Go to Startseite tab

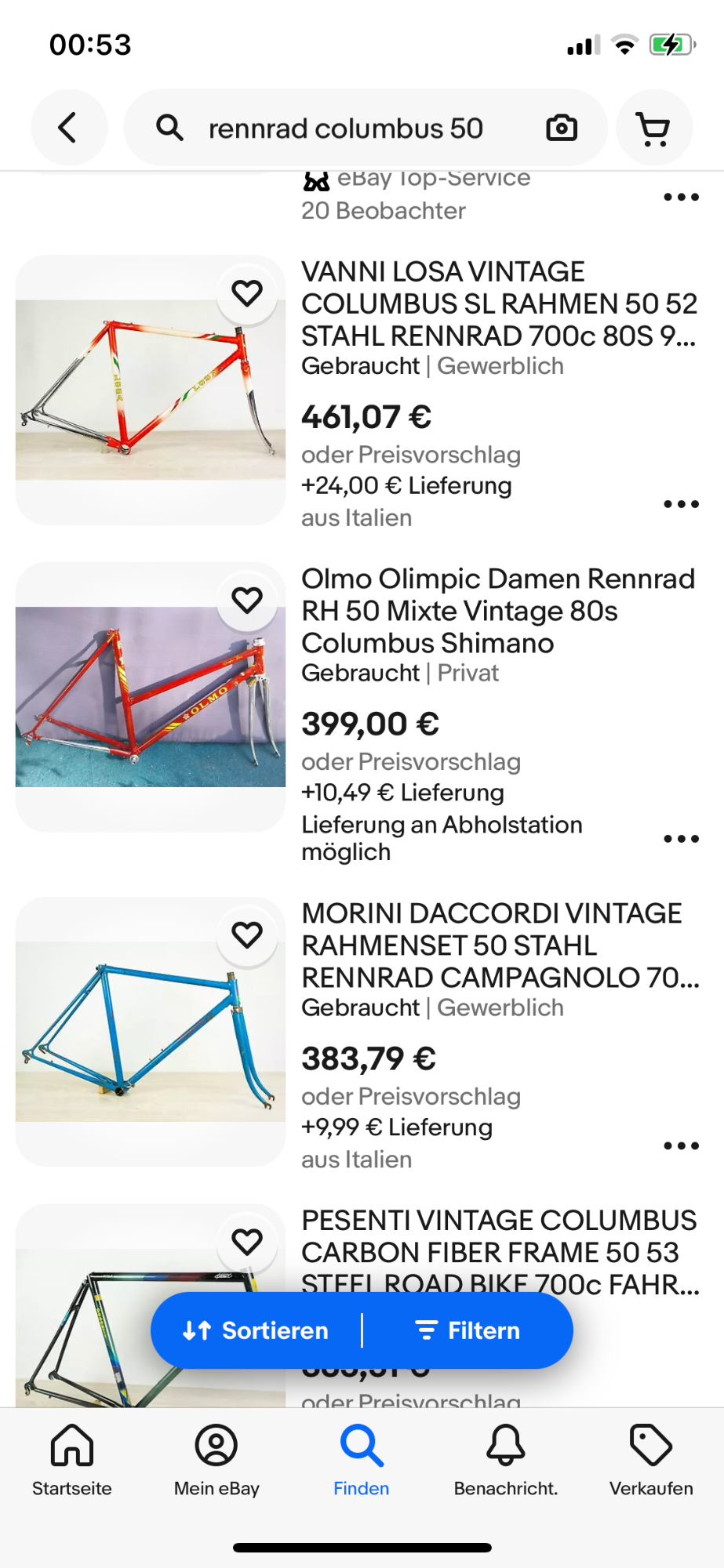pos(72,1460)
